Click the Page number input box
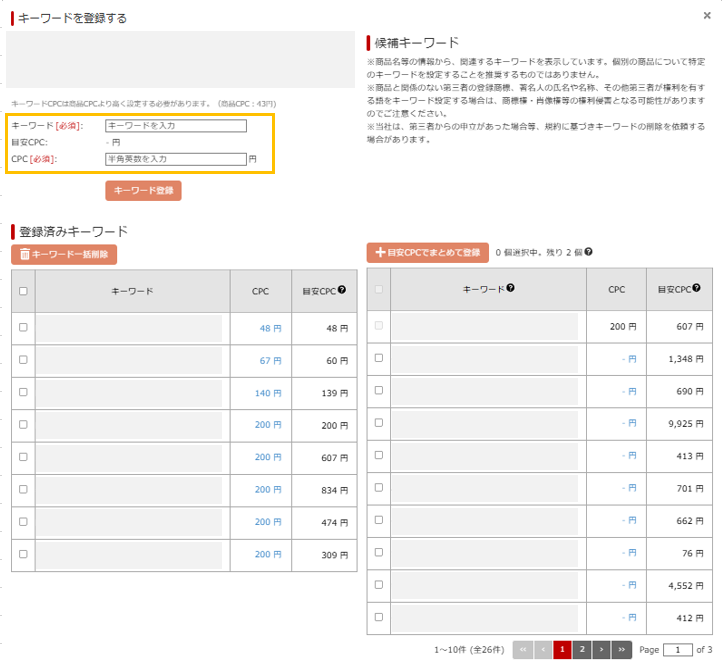Screen dimensions: 722x668 coord(678,650)
